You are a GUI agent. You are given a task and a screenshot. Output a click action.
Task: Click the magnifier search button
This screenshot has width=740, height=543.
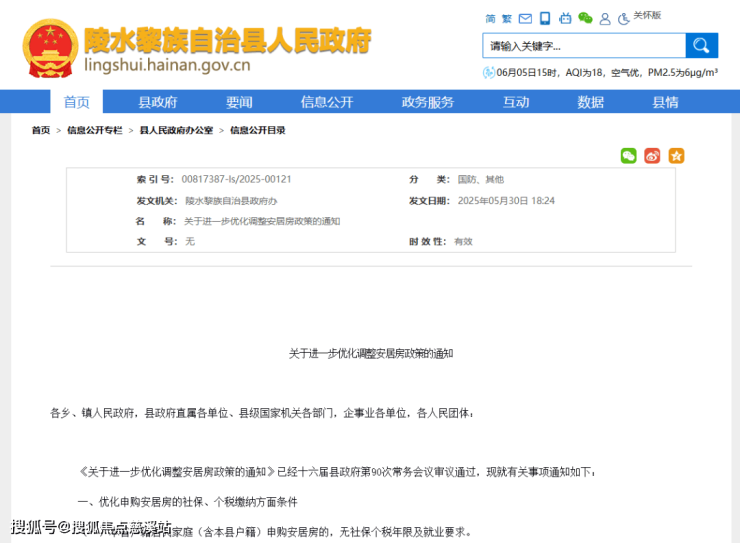point(701,46)
